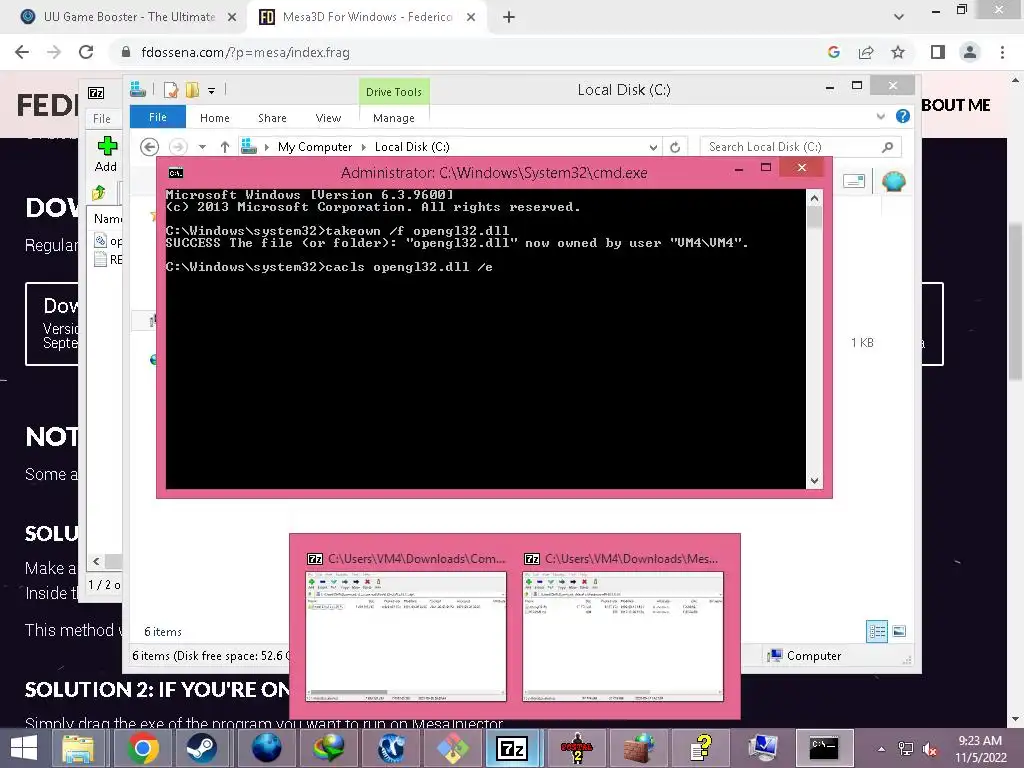Expand the arrow after My Computer breadcrumb
1024x768 pixels.
pyautogui.click(x=364, y=148)
